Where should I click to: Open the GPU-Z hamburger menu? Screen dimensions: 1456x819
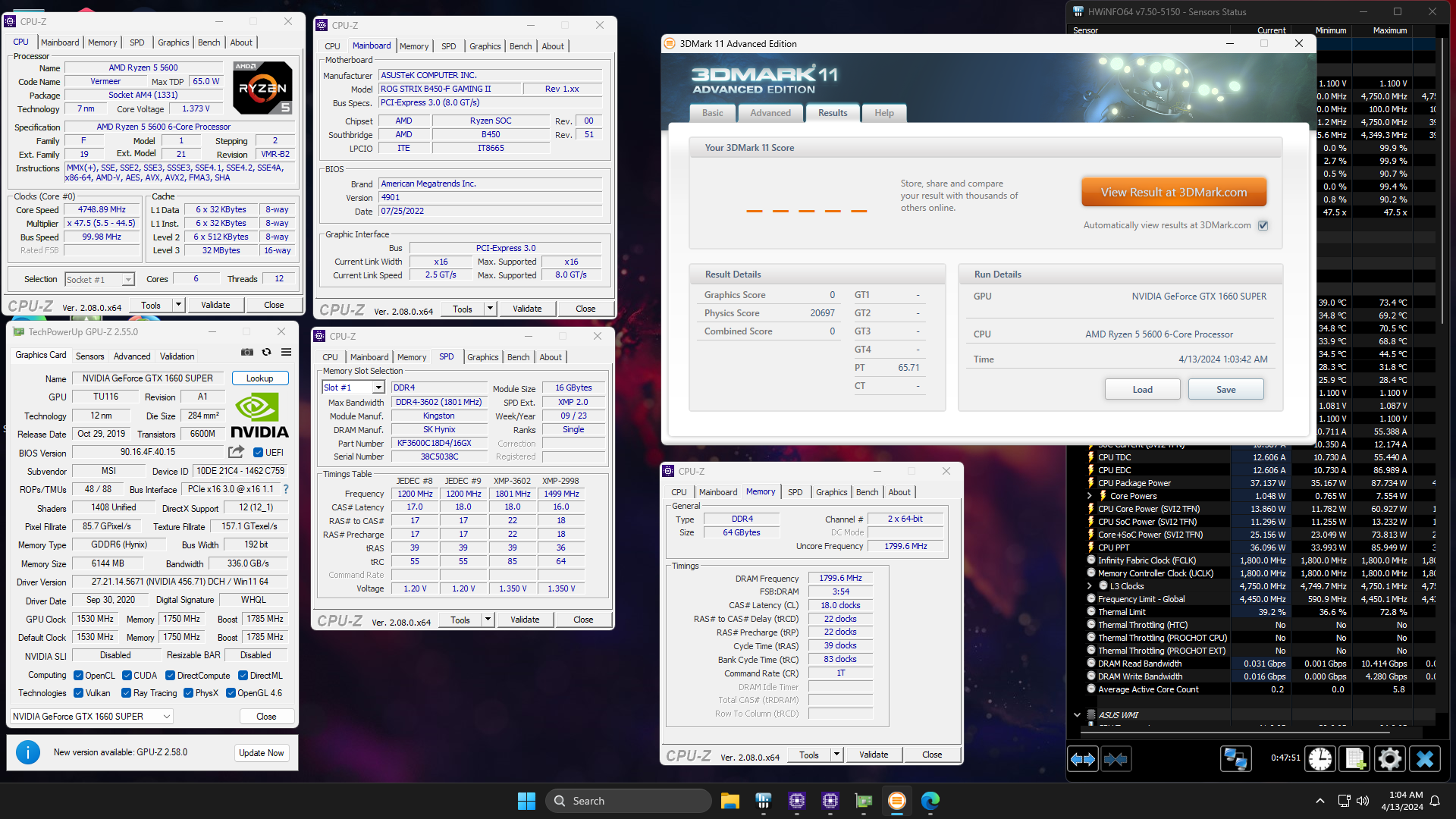pyautogui.click(x=287, y=352)
